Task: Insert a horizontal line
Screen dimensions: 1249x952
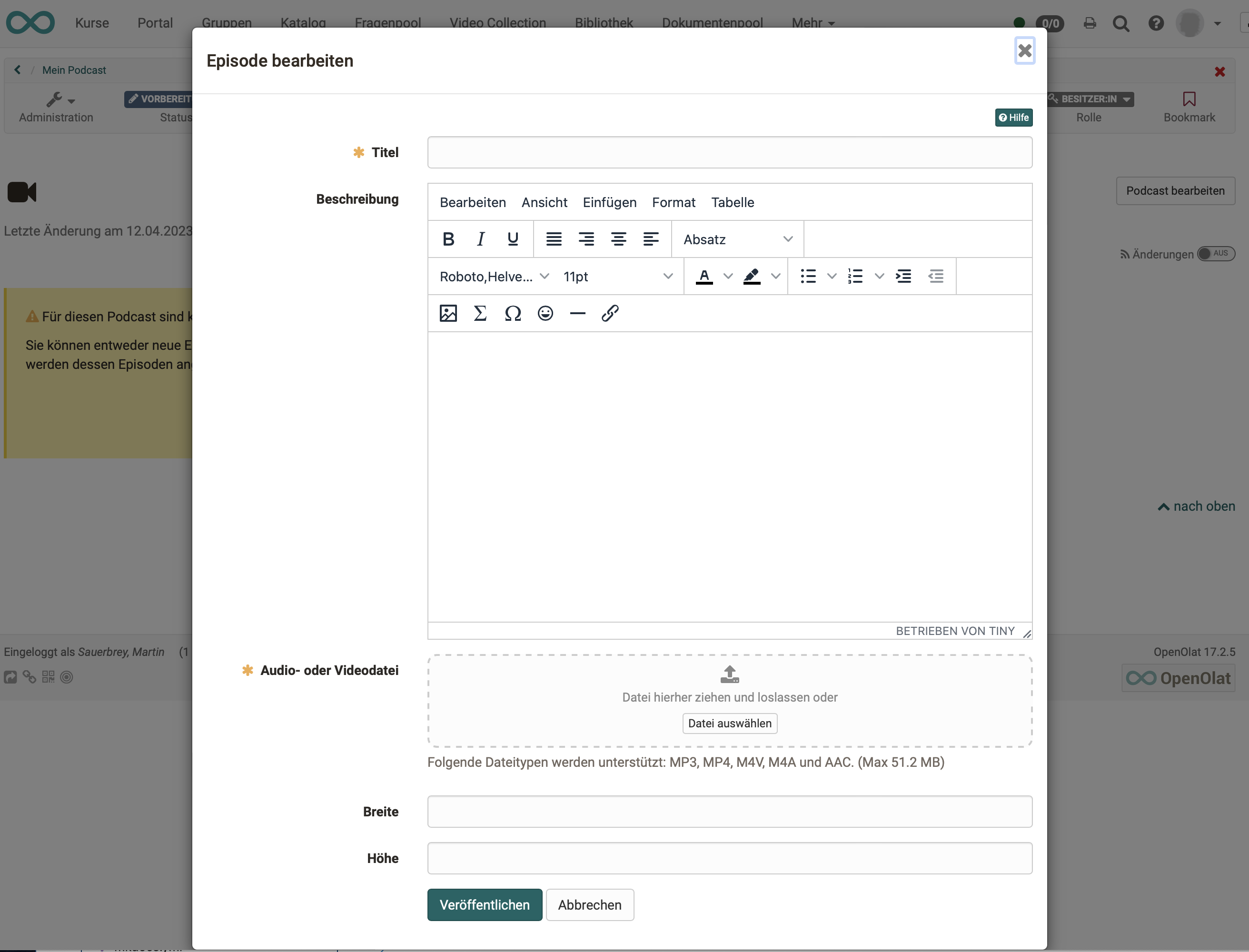Action: pos(577,313)
